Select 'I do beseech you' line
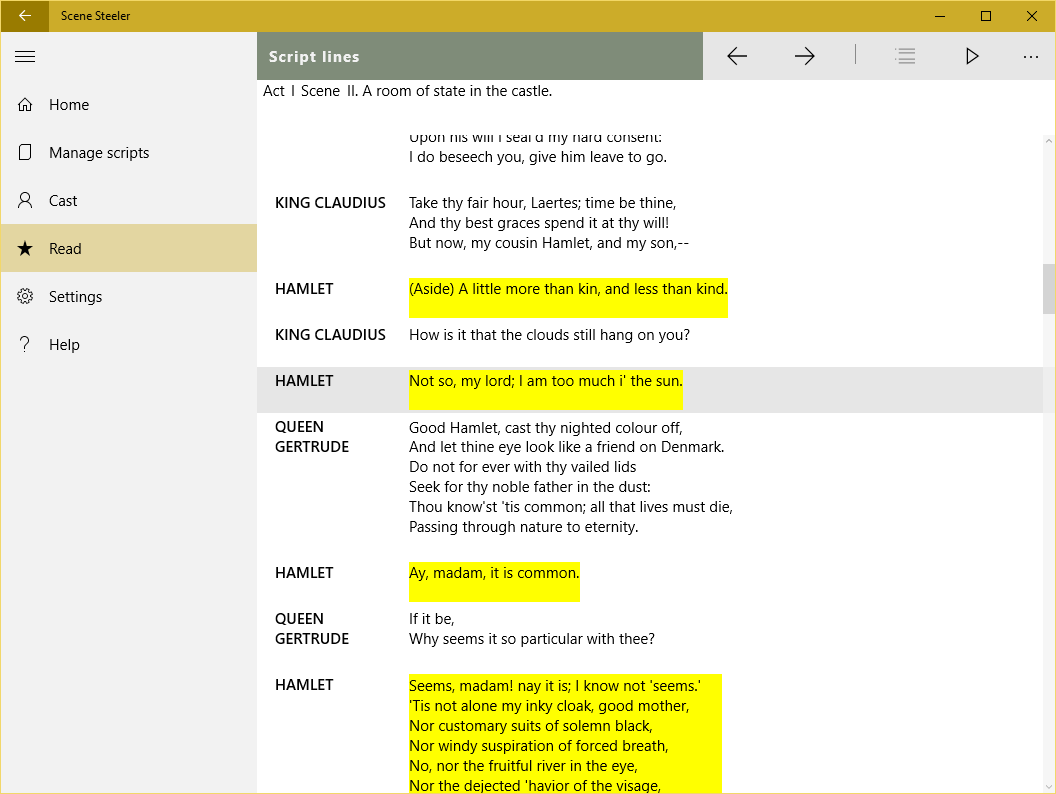The image size is (1056, 794). [x=537, y=157]
